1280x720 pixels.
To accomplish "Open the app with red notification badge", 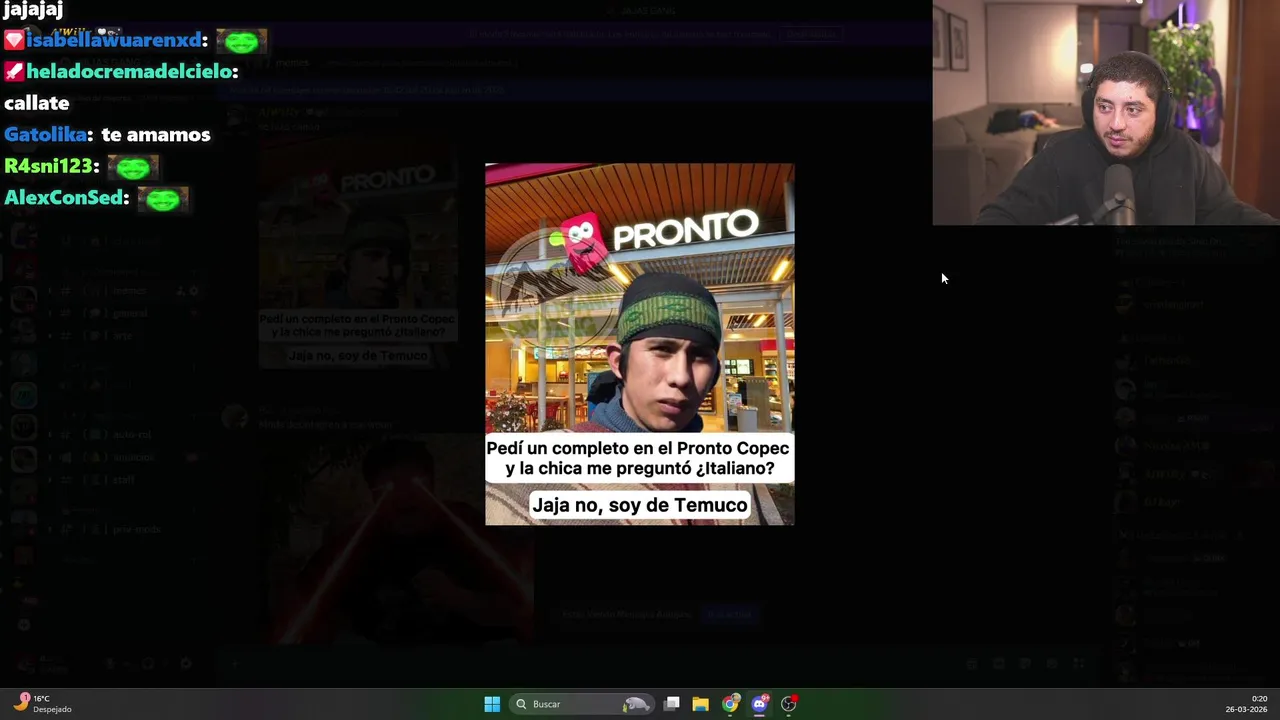I will point(789,704).
